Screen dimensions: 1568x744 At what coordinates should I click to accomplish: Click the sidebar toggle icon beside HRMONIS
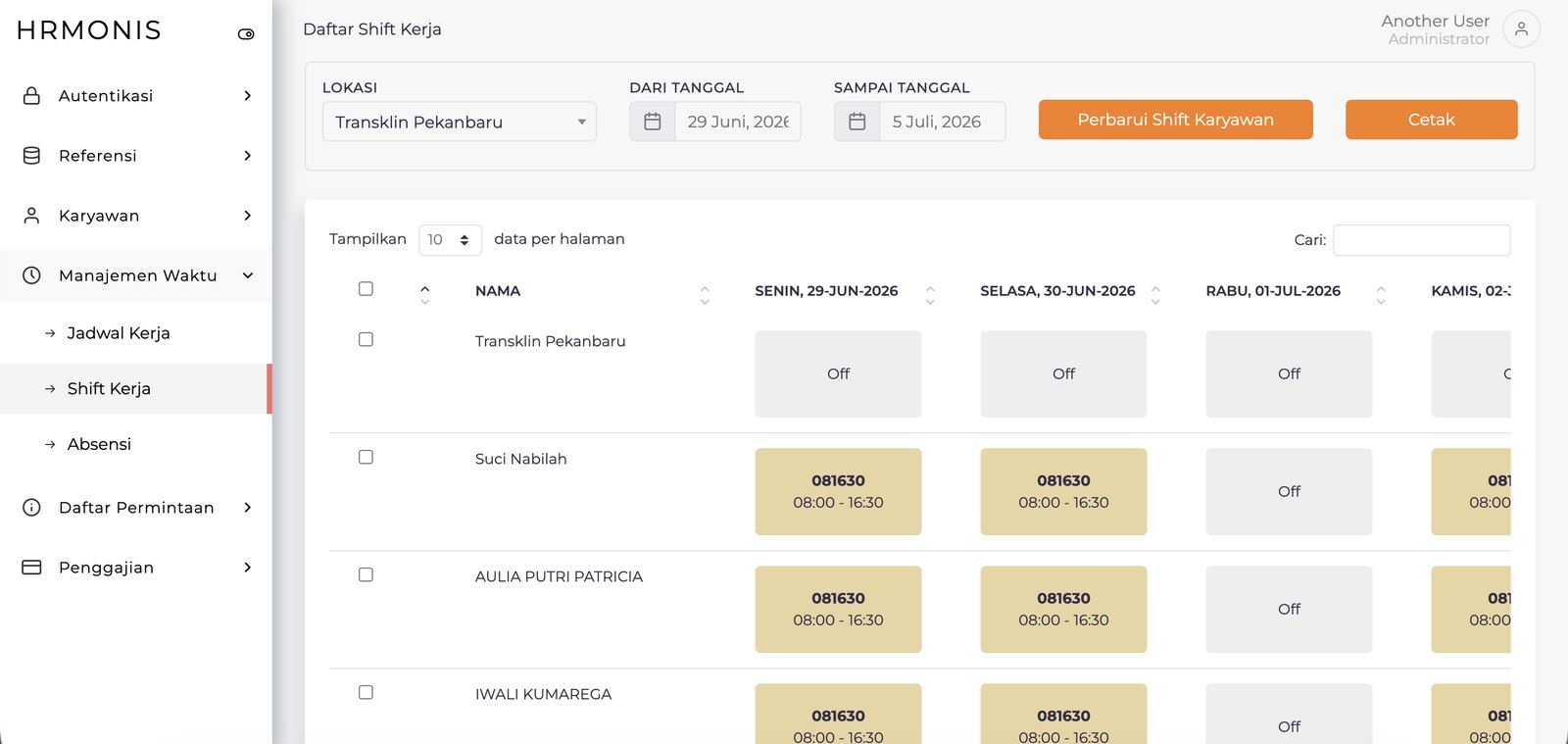246,34
